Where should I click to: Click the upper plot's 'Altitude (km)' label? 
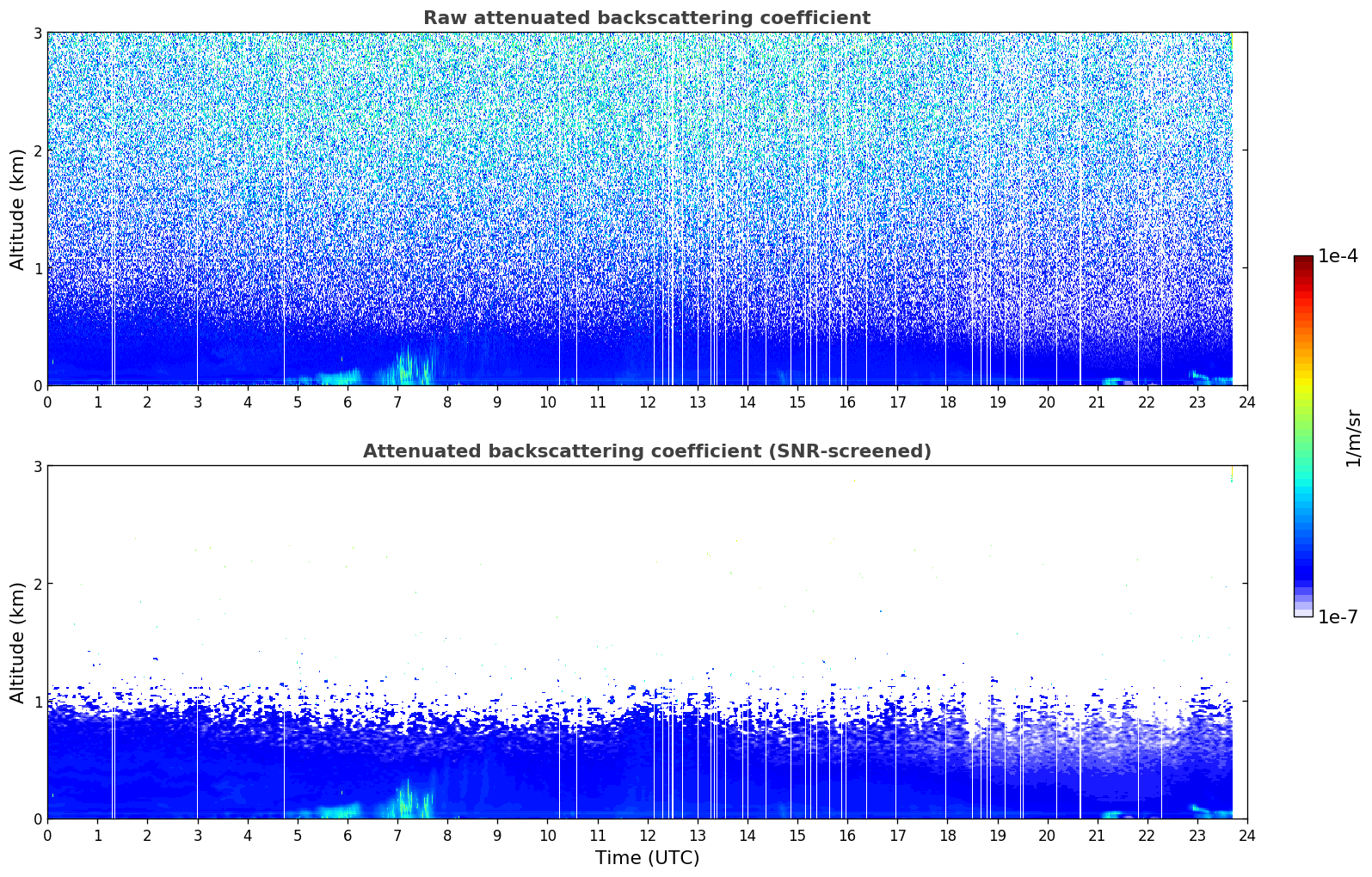pyautogui.click(x=18, y=209)
